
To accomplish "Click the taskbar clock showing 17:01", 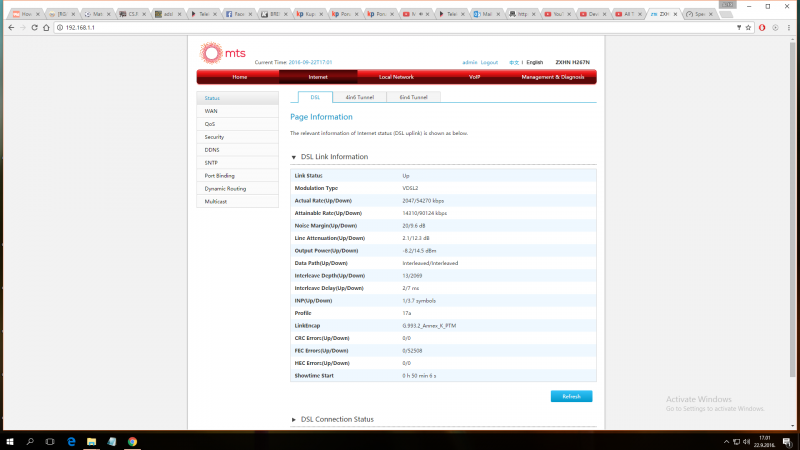I will click(764, 441).
